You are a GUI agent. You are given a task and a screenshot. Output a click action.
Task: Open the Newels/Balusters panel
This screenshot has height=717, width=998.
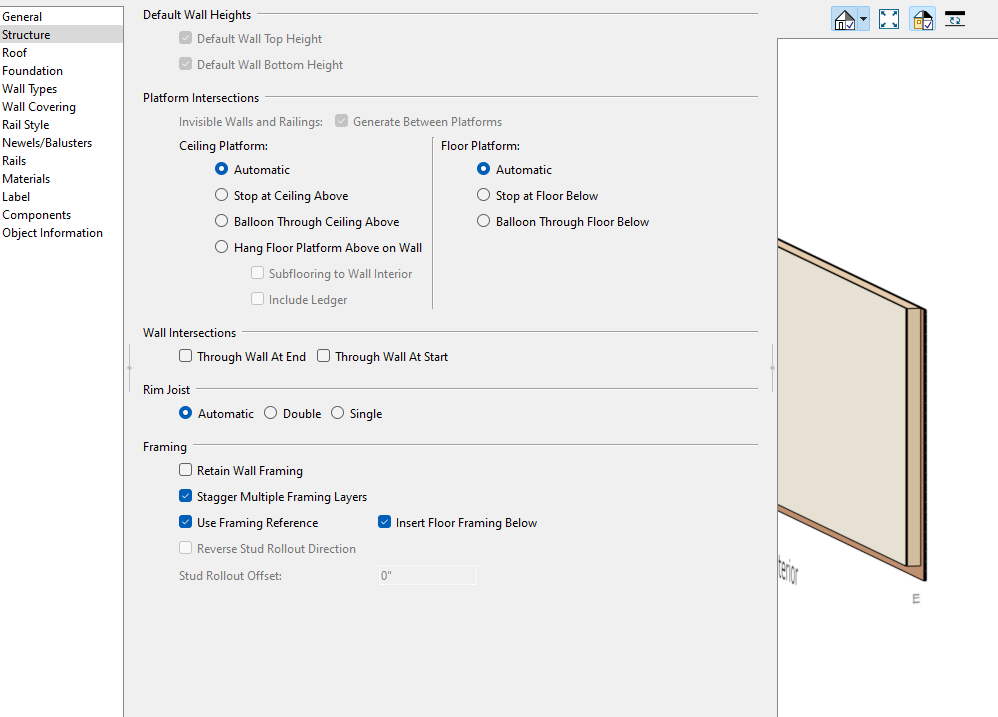pos(47,143)
